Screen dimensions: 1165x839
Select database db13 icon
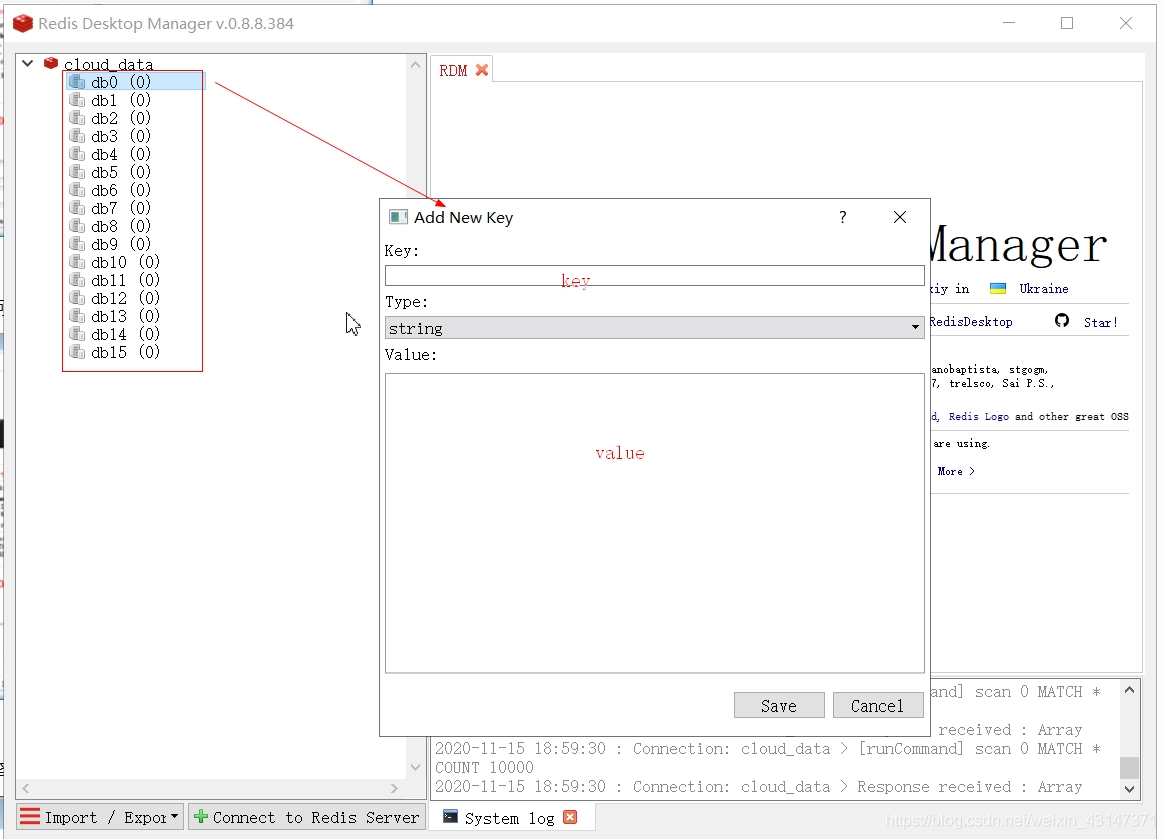77,315
